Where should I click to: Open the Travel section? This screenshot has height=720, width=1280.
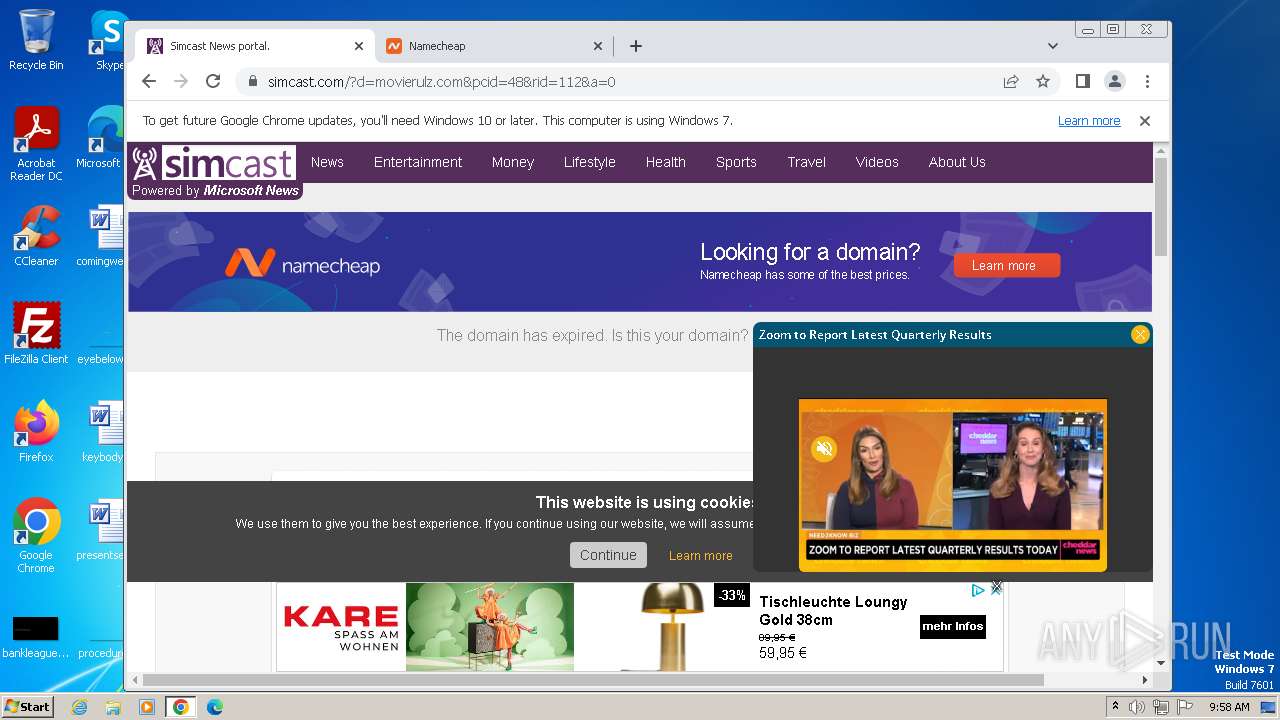[x=806, y=162]
